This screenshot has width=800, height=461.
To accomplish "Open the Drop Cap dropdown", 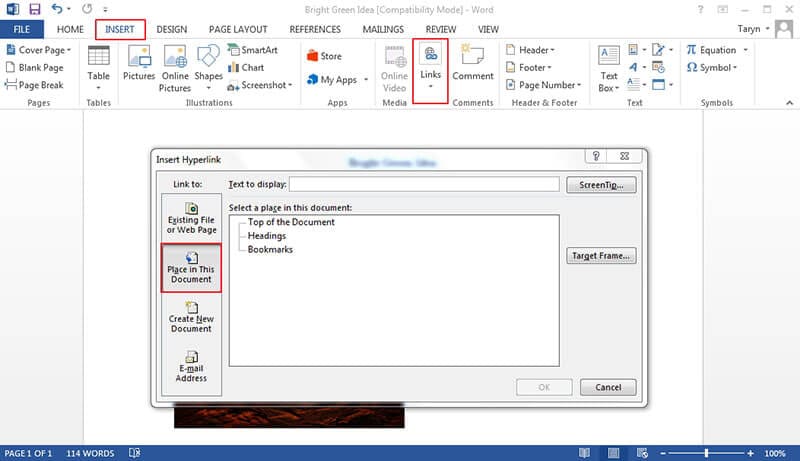I will [637, 85].
